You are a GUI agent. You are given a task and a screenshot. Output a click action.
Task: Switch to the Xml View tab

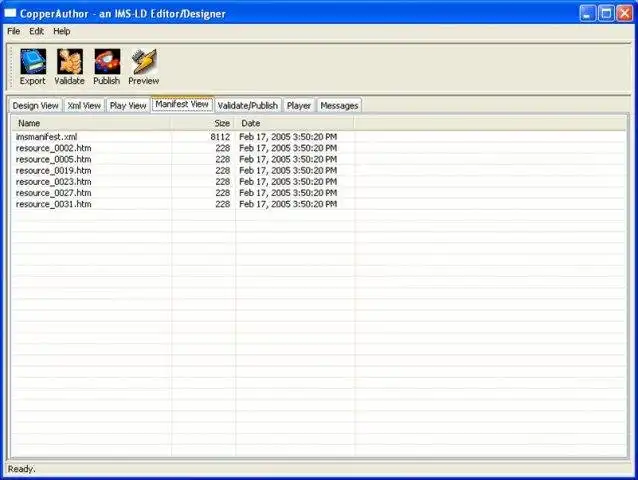click(84, 105)
